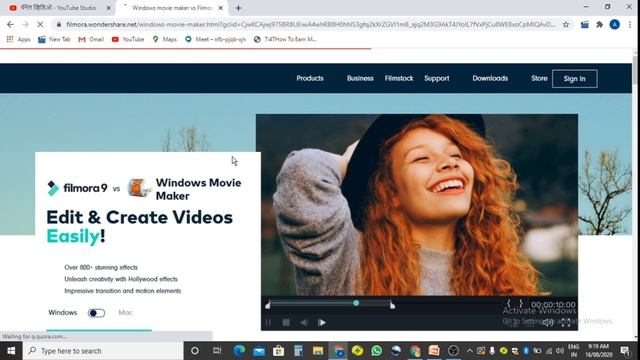Click the taskbar search box
Screen dimensions: 640x360
click(x=103, y=351)
